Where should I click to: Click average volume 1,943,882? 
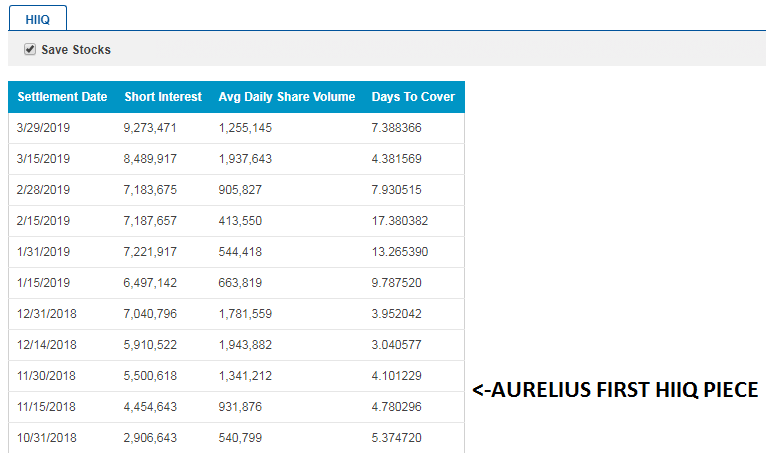coord(245,345)
